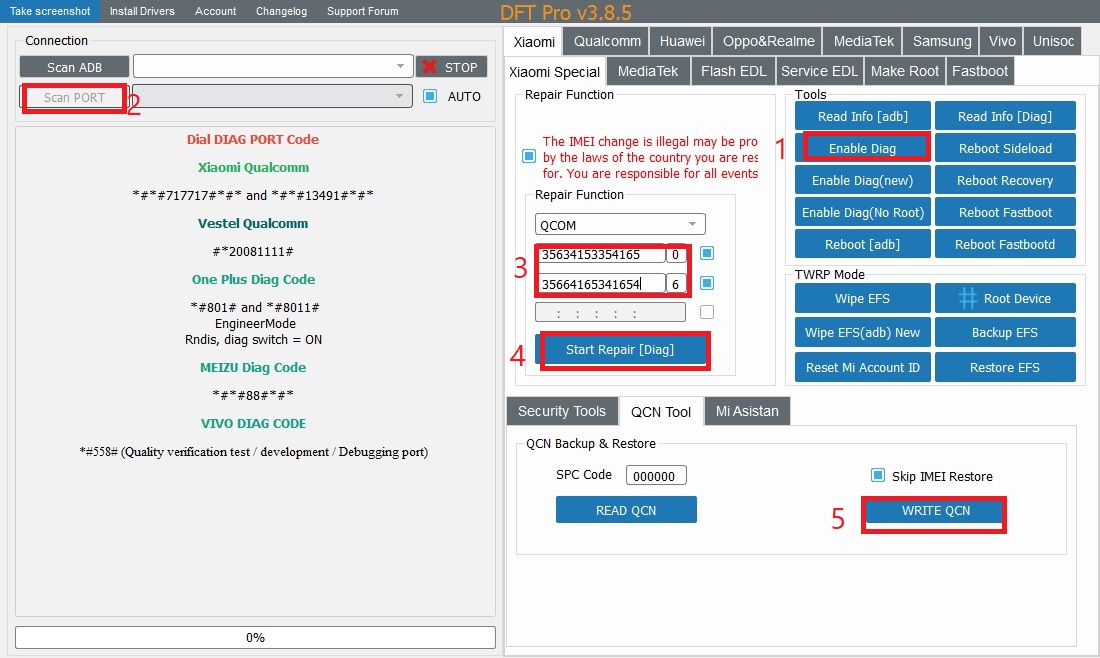Image resolution: width=1100 pixels, height=658 pixels.
Task: Switch to the Oppo&Realme tab
Action: point(768,41)
